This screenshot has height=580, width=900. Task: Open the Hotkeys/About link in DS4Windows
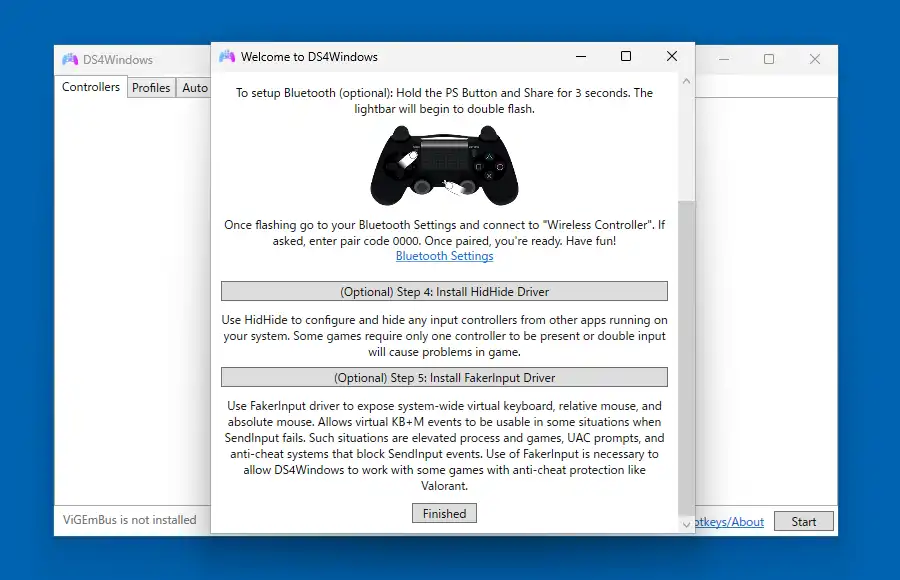pyautogui.click(x=730, y=522)
